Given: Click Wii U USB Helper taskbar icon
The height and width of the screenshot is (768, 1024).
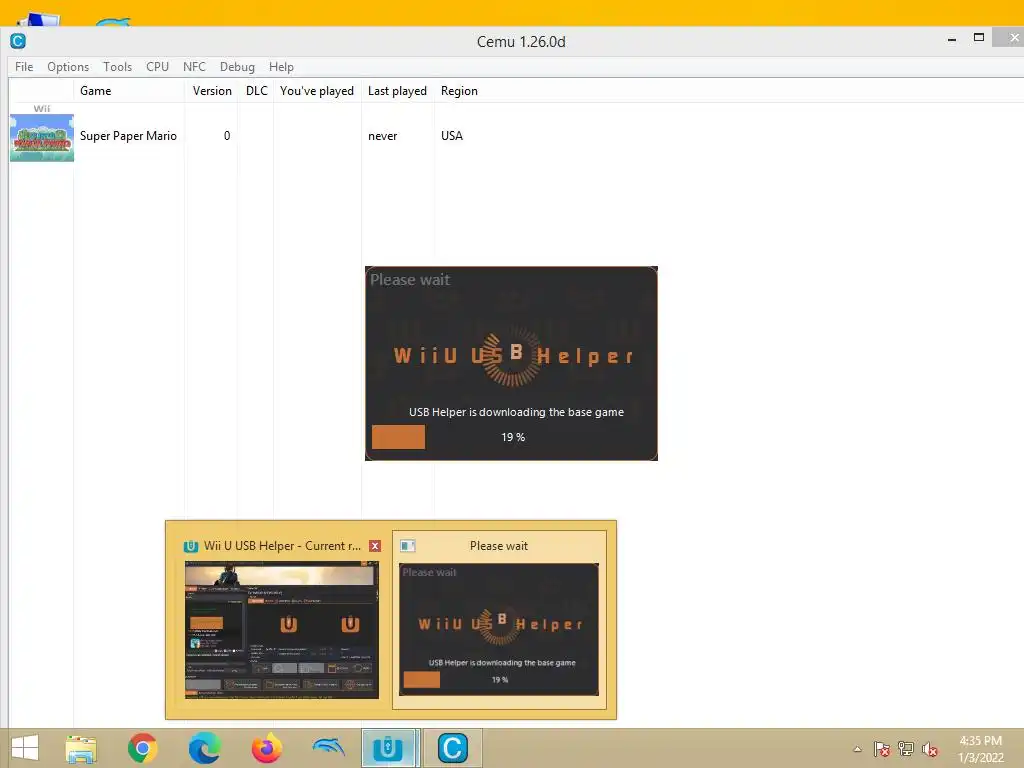Looking at the screenshot, I should point(388,748).
